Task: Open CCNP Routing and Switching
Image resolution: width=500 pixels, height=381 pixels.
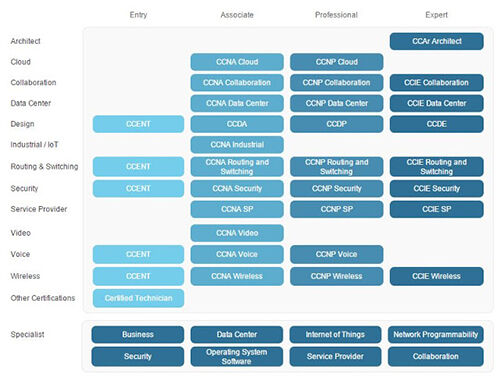Action: (336, 167)
